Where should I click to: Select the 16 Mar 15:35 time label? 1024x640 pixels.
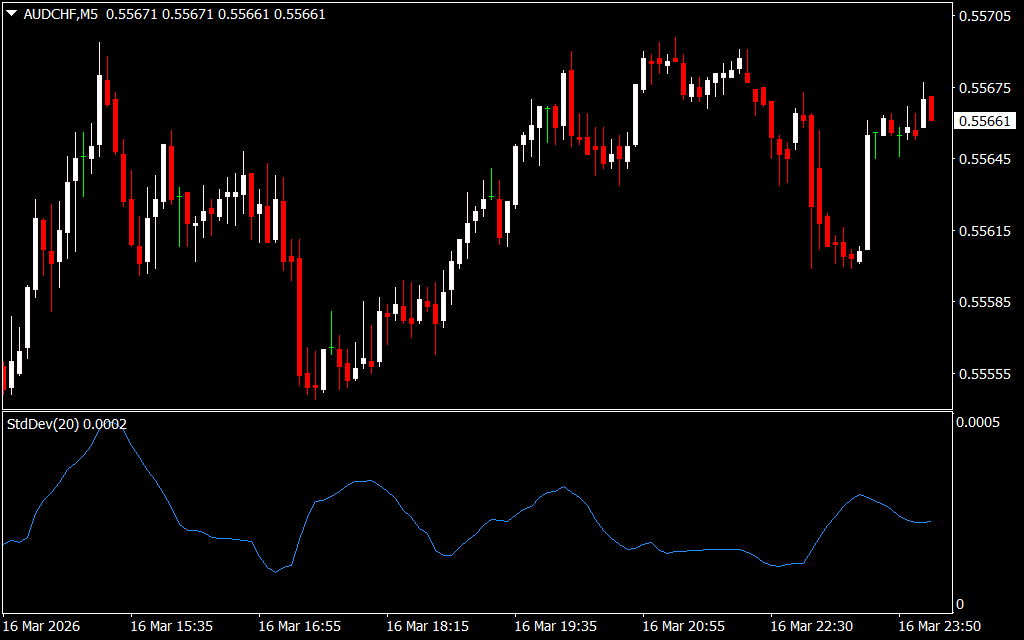tap(172, 626)
